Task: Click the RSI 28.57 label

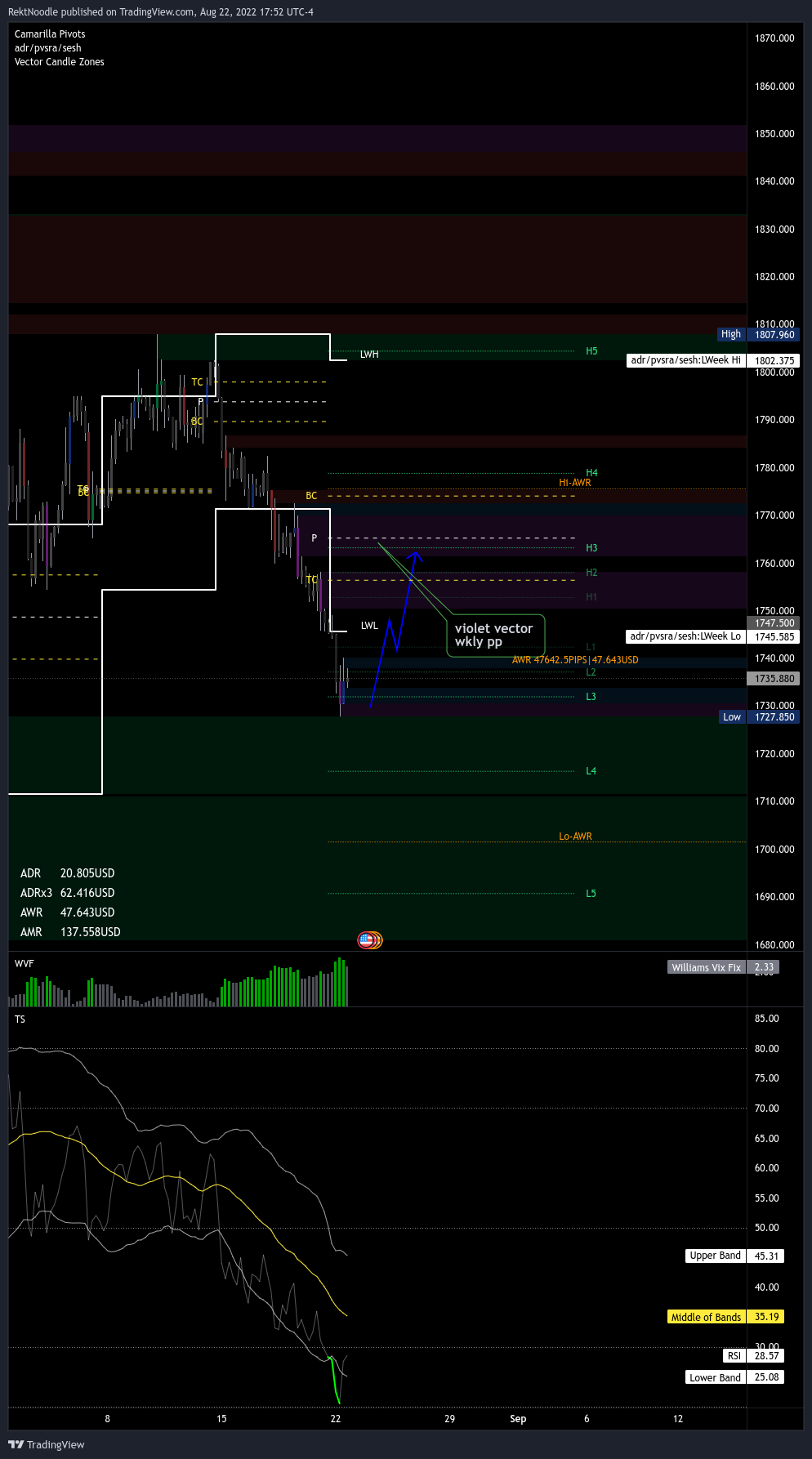Action: click(x=753, y=1356)
